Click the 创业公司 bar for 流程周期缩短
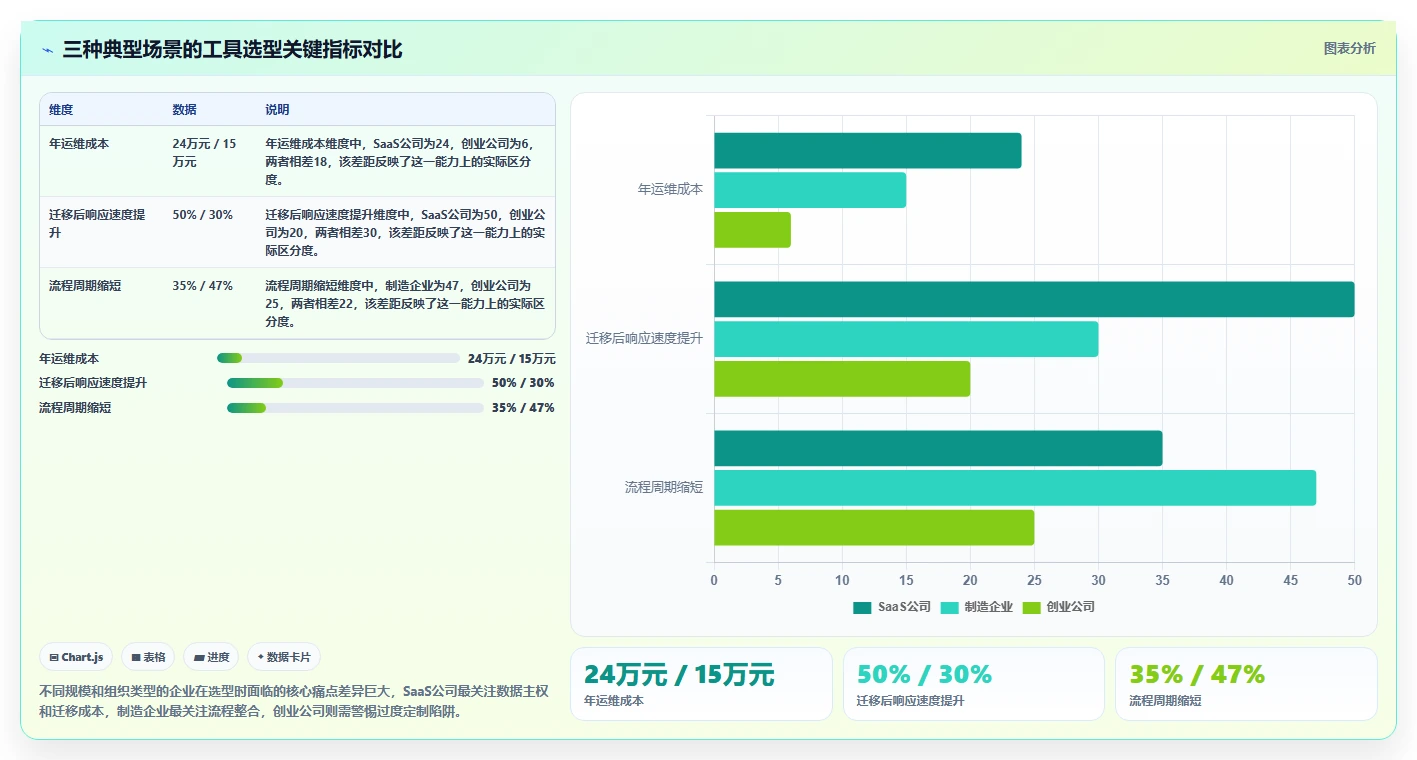Screen dimensions: 1417x760 point(874,528)
